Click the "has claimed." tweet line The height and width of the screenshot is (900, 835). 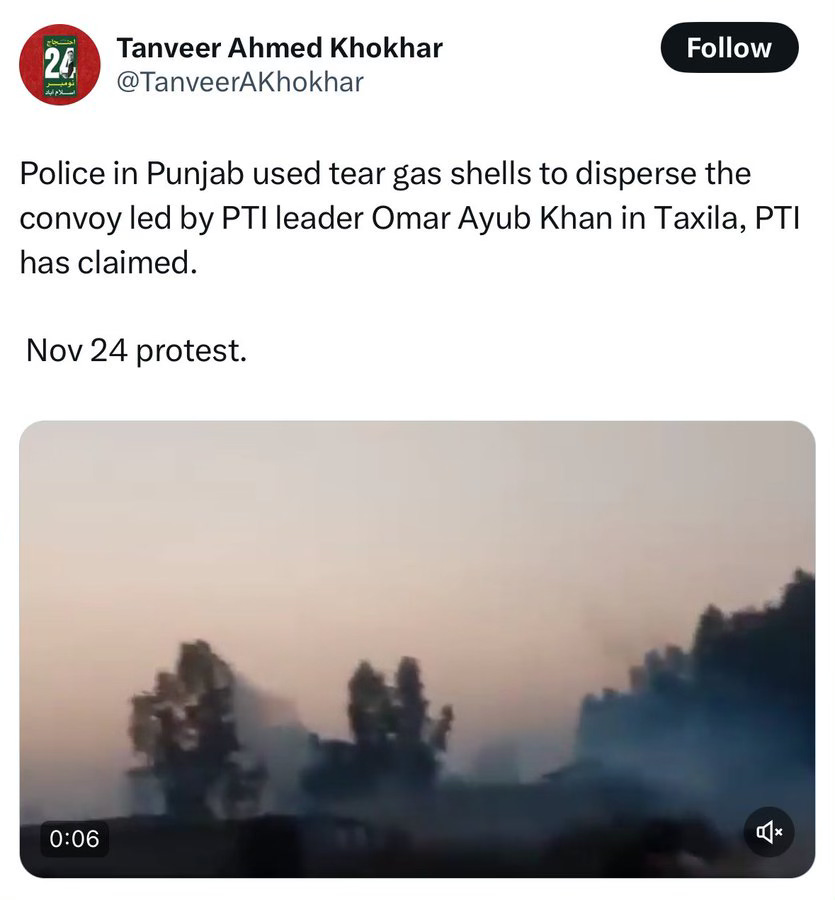tap(108, 263)
